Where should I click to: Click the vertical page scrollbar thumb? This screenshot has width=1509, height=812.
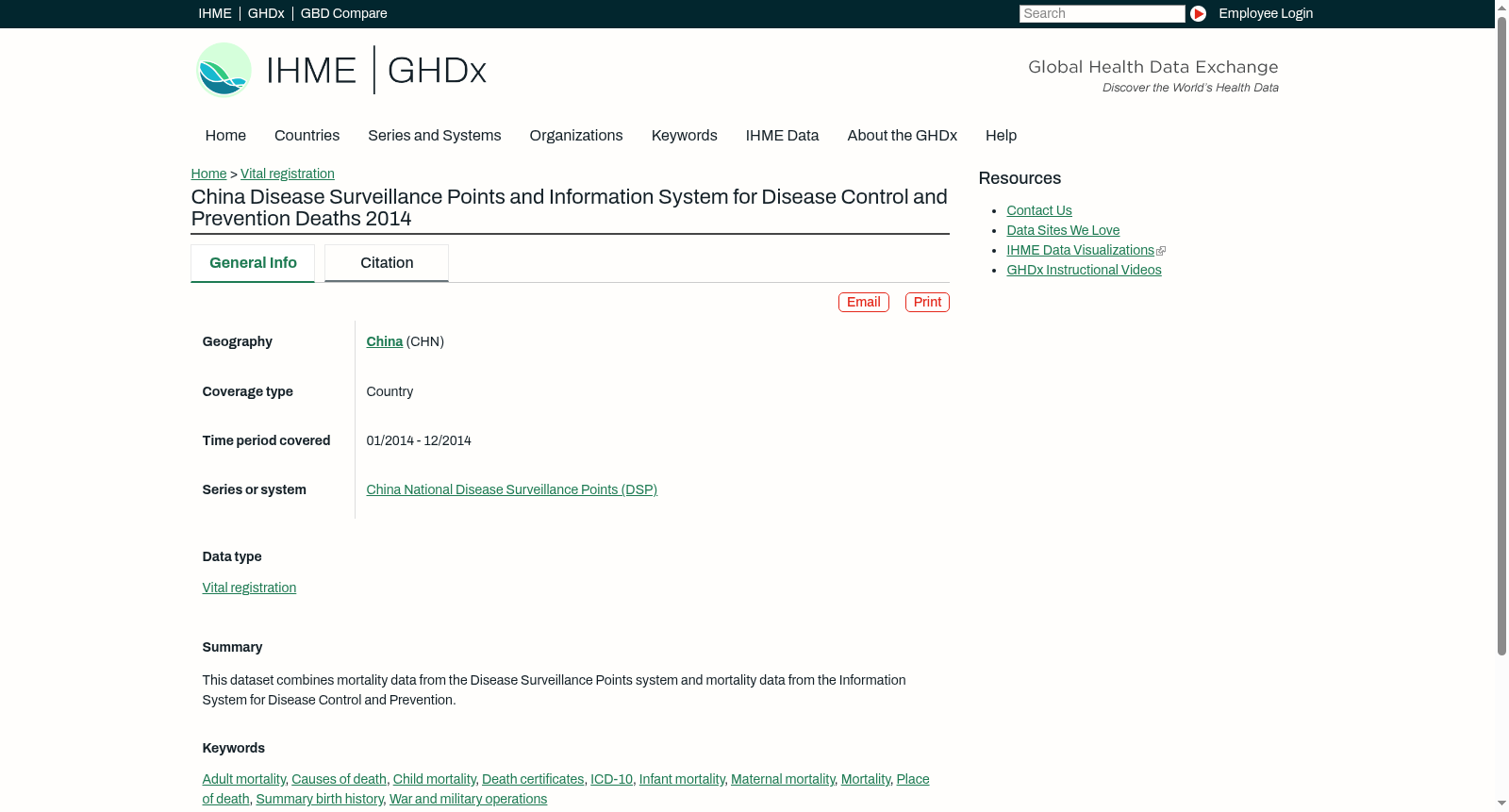(1501, 334)
